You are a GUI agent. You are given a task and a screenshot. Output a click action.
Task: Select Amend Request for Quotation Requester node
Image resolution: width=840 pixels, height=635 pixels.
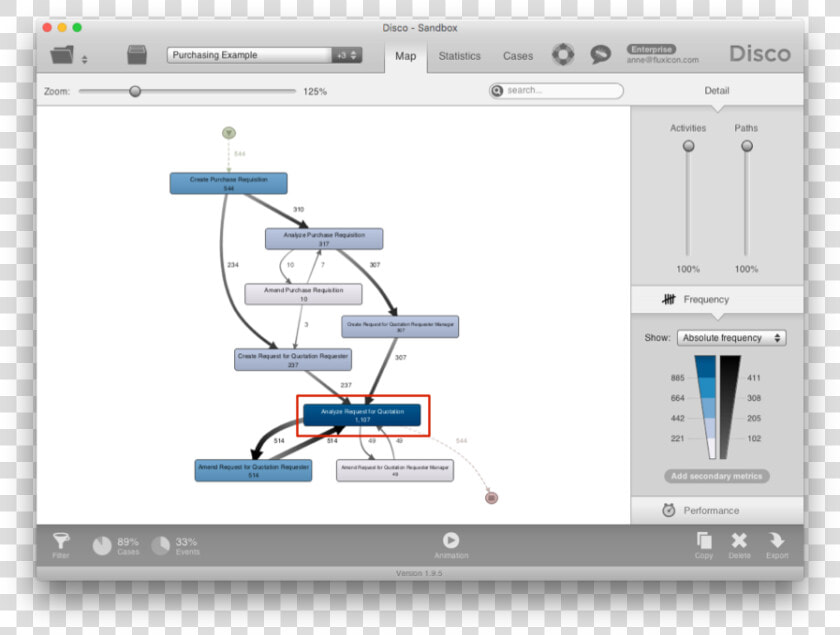click(253, 470)
